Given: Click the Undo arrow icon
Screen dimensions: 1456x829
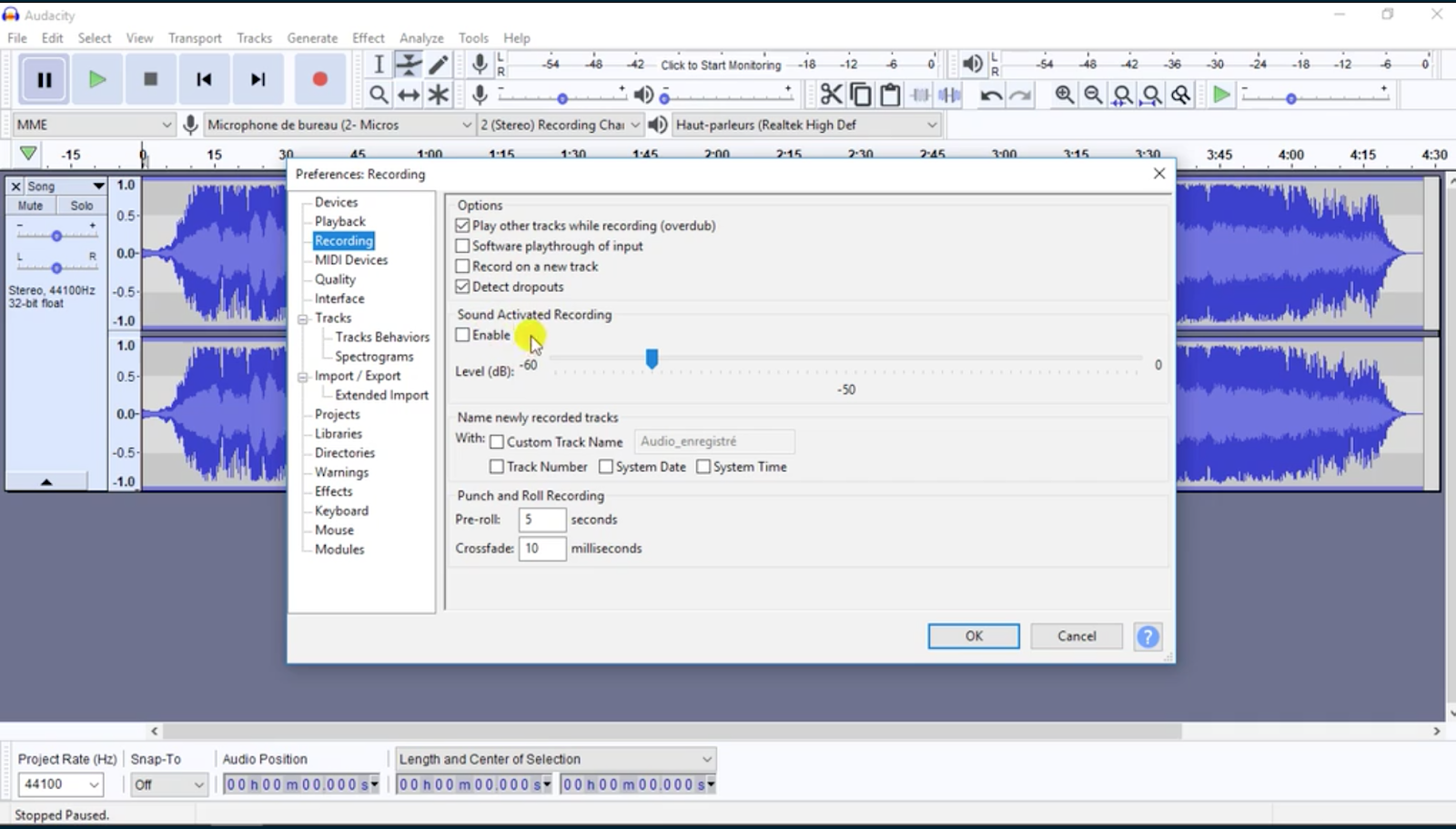Looking at the screenshot, I should tap(991, 95).
